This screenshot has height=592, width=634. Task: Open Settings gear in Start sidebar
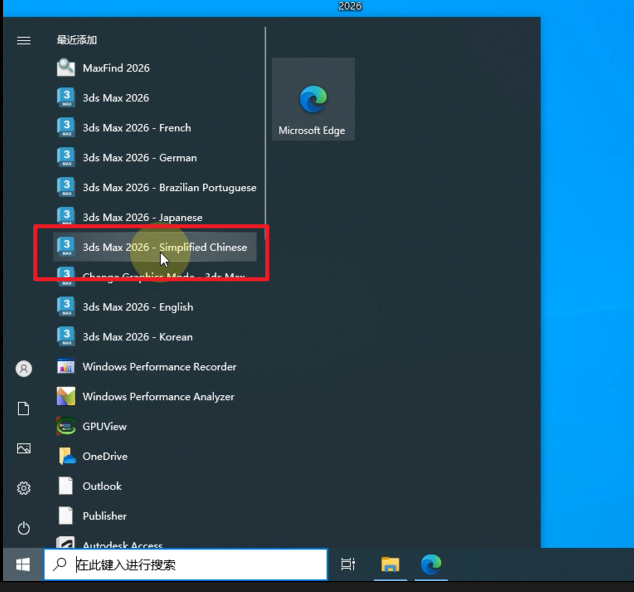pyautogui.click(x=24, y=488)
